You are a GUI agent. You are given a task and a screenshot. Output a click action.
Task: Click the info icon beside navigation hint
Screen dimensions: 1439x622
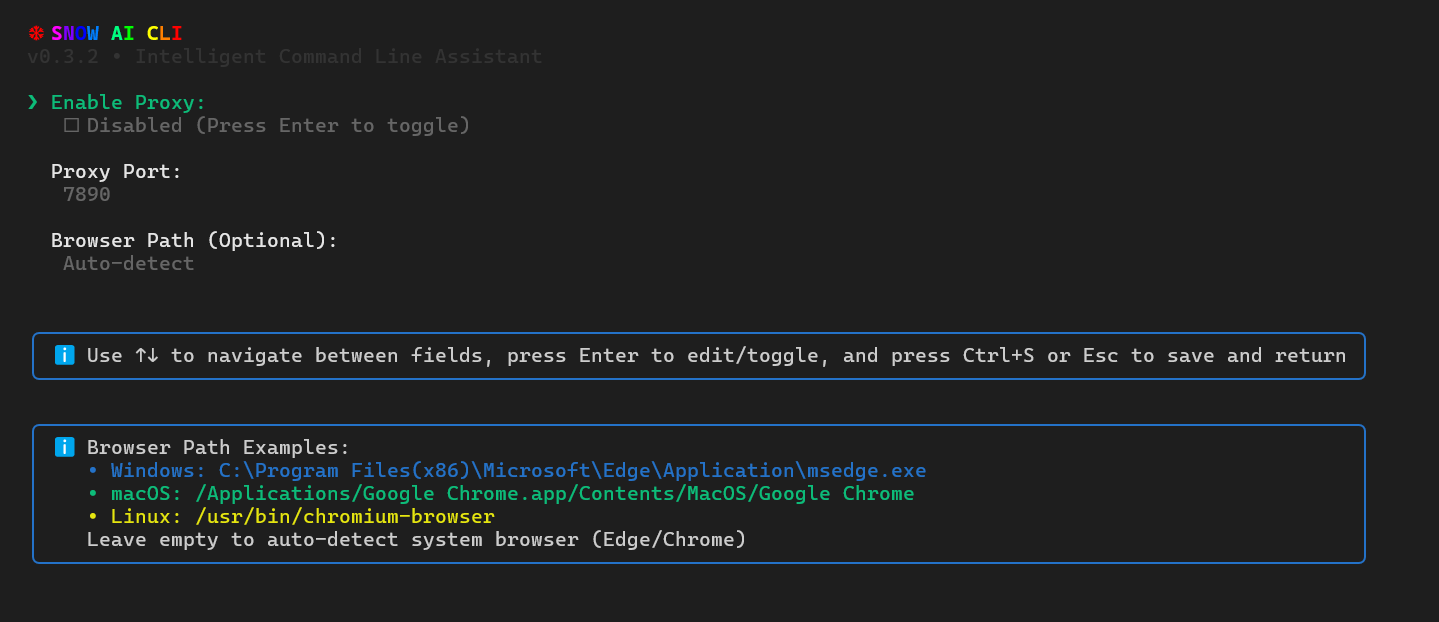pos(64,355)
